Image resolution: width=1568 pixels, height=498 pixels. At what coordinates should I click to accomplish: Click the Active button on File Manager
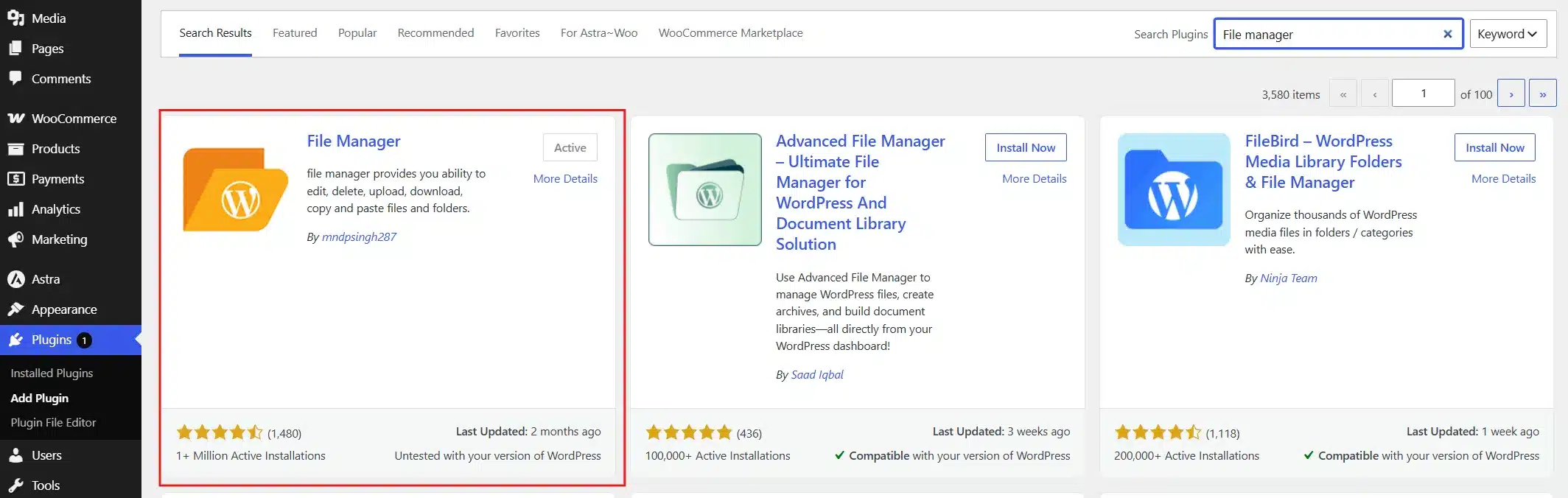tap(570, 147)
